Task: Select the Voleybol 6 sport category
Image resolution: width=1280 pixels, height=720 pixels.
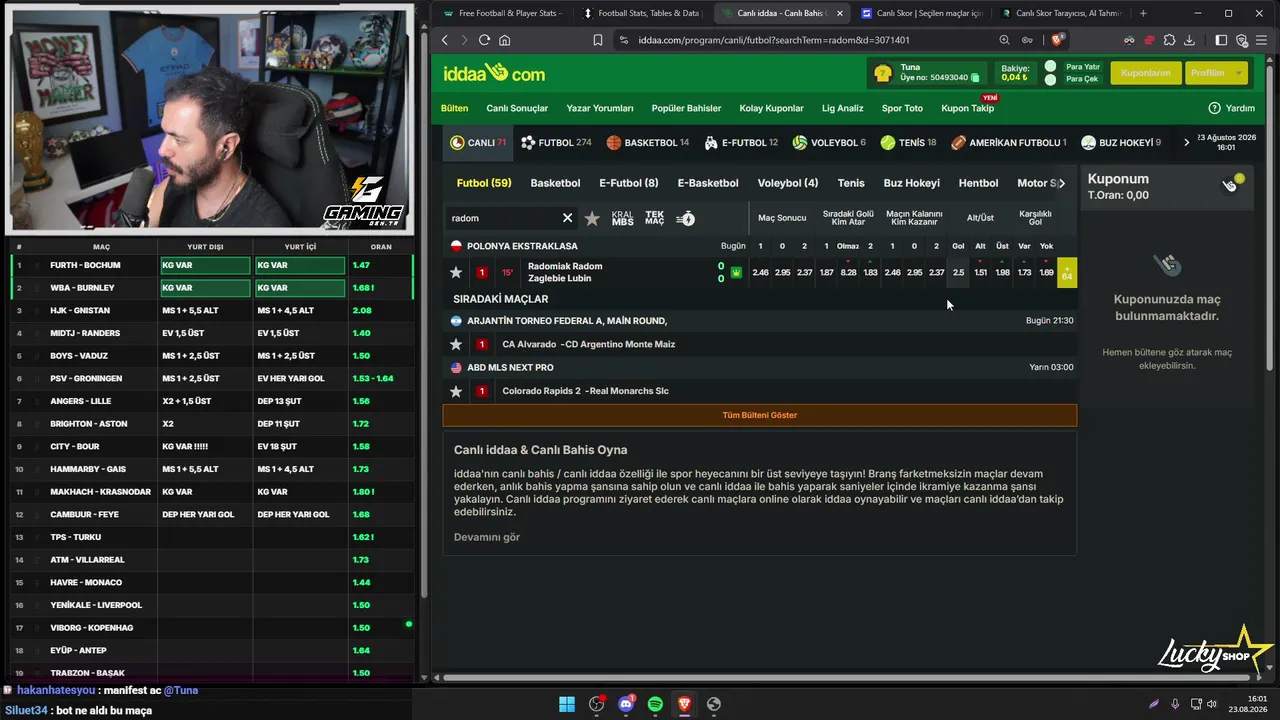Action: pos(829,143)
